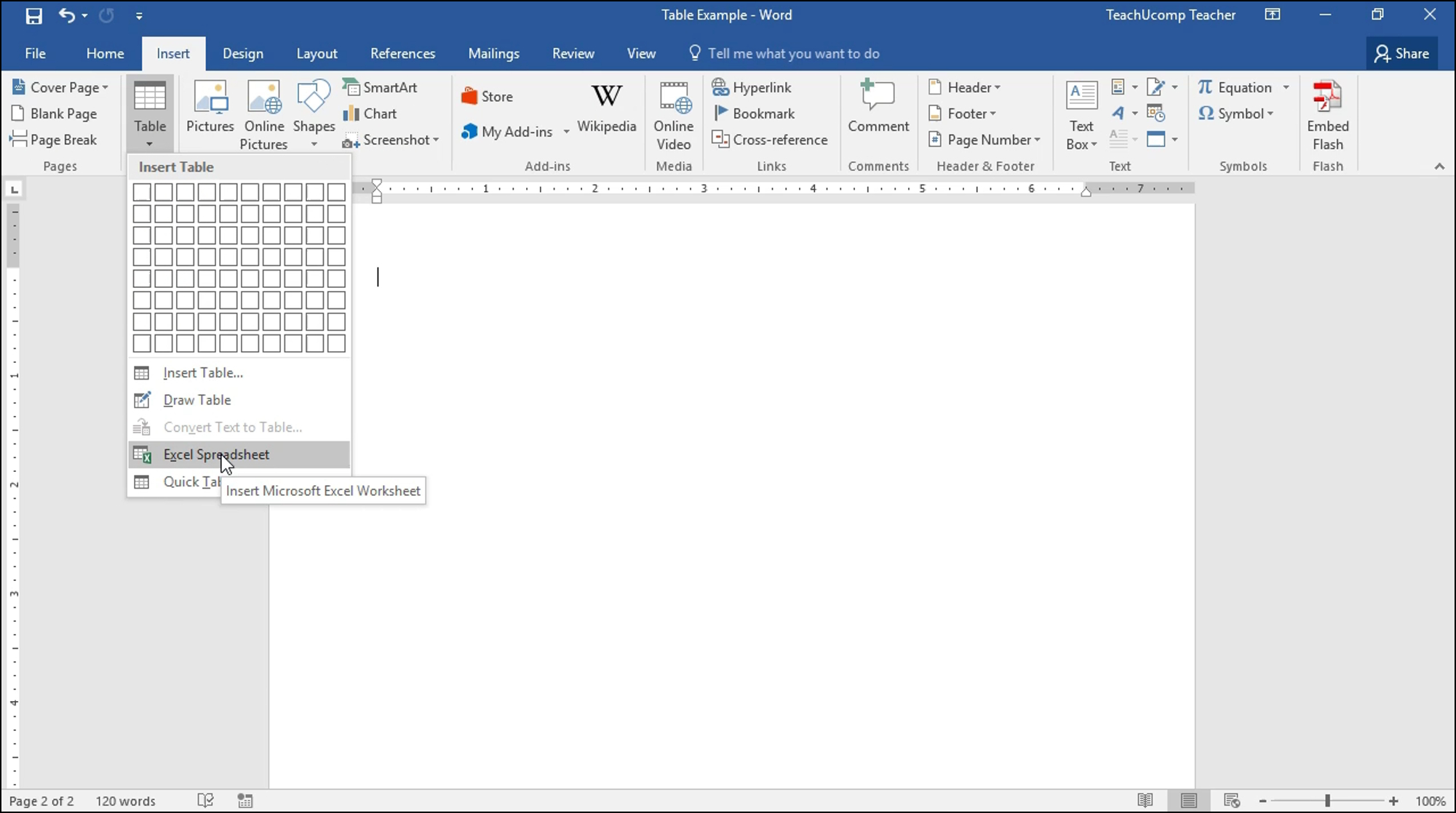1456x813 pixels.
Task: Collapse the ribbon with the chevron
Action: click(1440, 166)
